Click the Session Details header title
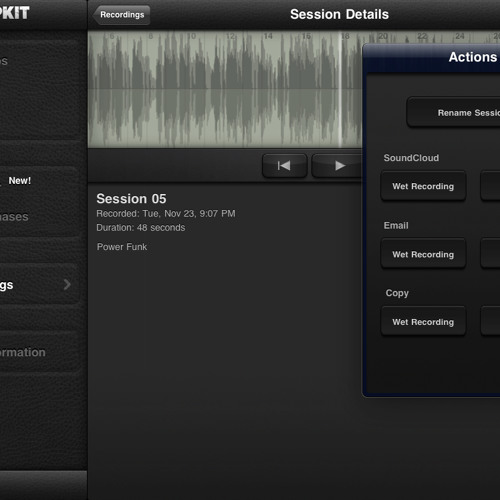The width and height of the screenshot is (500, 500). [x=339, y=14]
